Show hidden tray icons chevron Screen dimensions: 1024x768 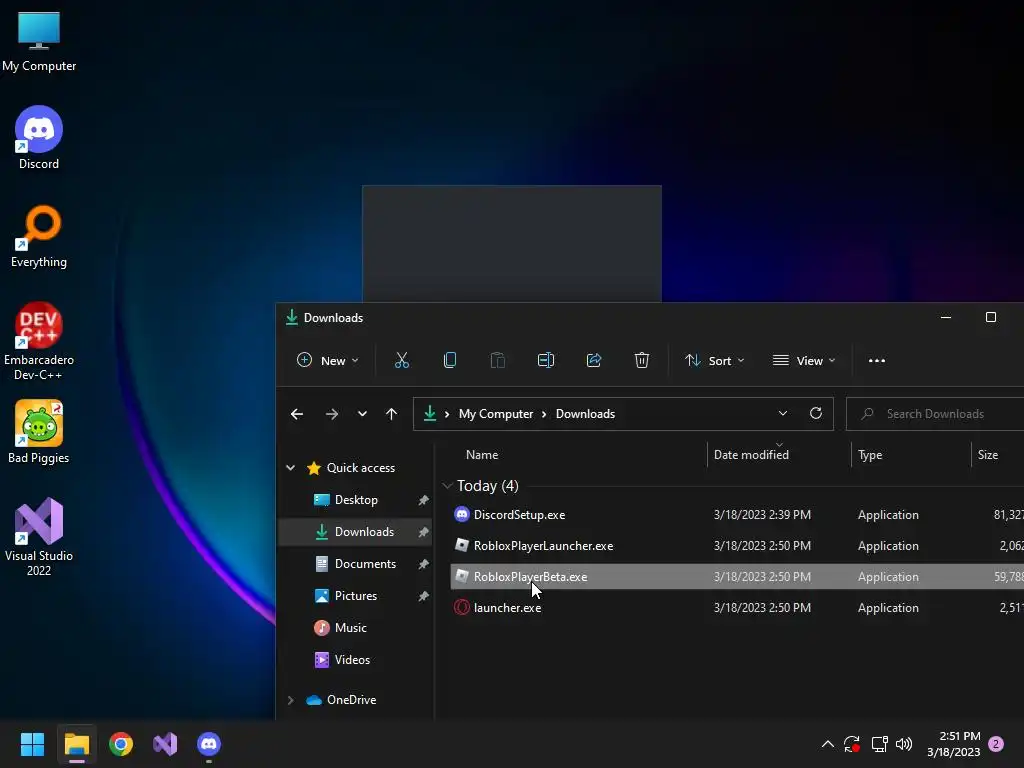pyautogui.click(x=827, y=744)
